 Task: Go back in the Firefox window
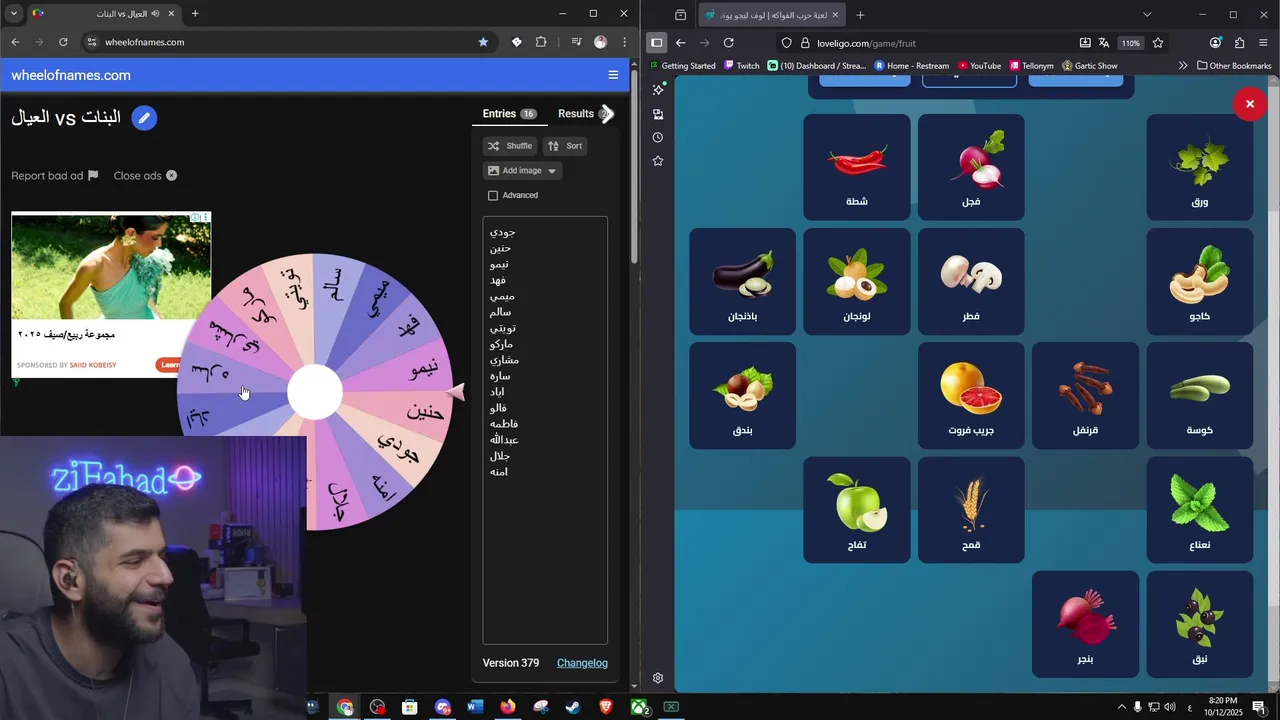(680, 43)
